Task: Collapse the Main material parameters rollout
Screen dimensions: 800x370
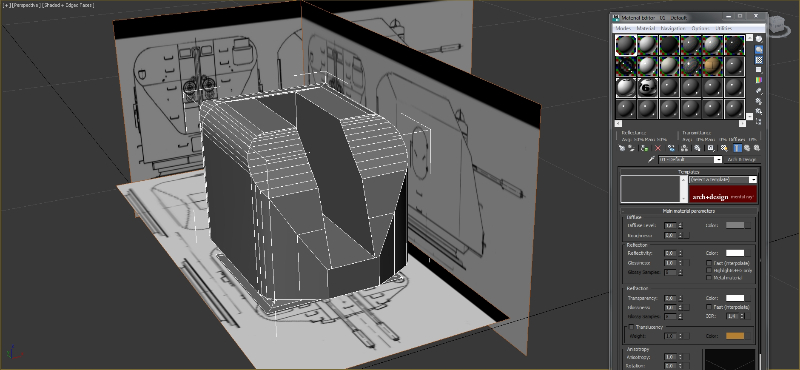Action: (x=689, y=211)
